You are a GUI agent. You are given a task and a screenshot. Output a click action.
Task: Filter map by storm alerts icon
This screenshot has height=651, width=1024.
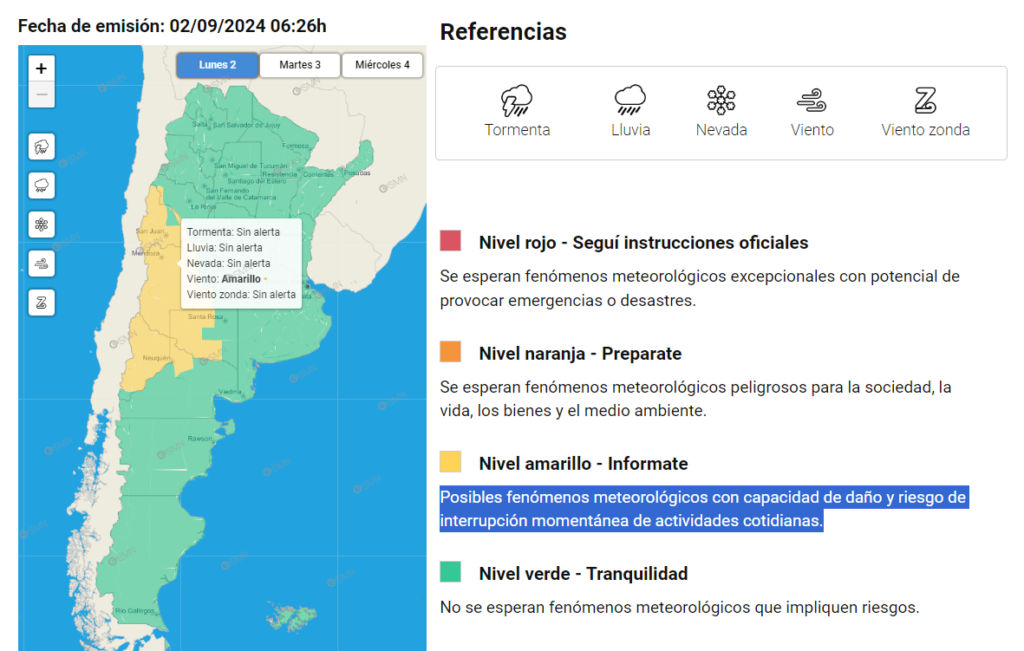point(41,147)
